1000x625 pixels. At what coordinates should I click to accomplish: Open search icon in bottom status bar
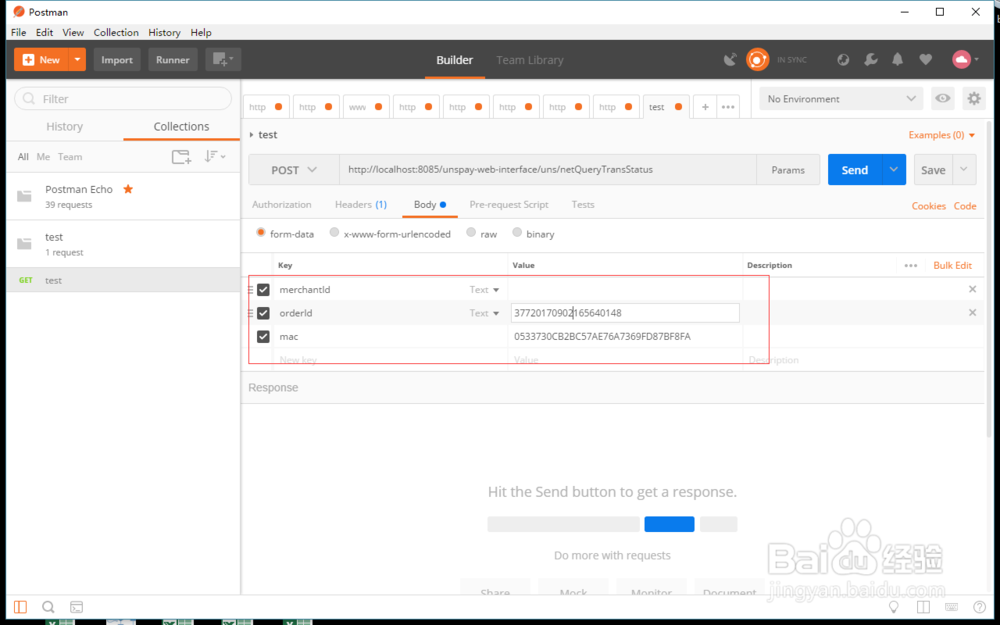pyautogui.click(x=48, y=607)
